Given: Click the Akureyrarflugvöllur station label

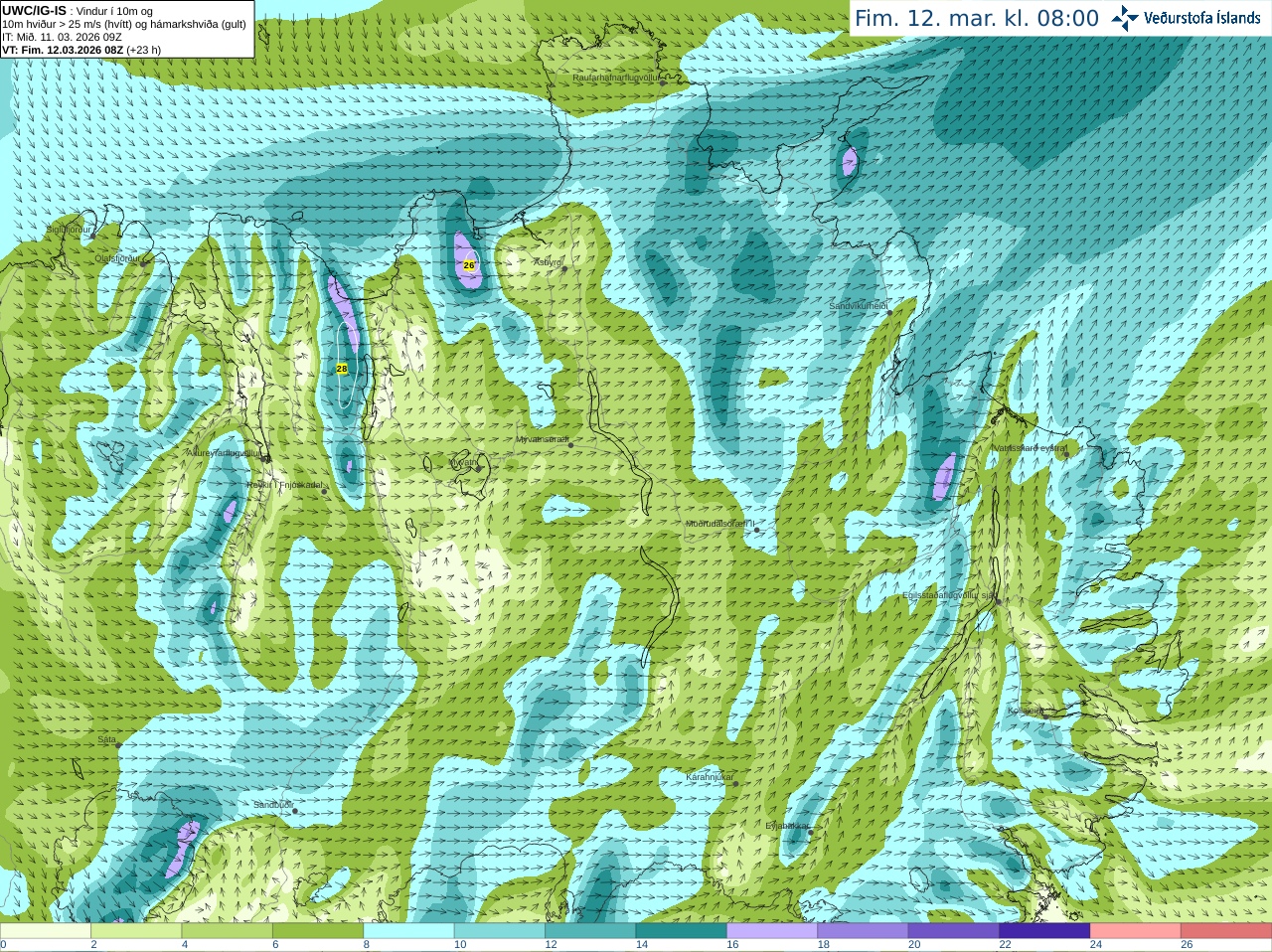Looking at the screenshot, I should tap(225, 452).
